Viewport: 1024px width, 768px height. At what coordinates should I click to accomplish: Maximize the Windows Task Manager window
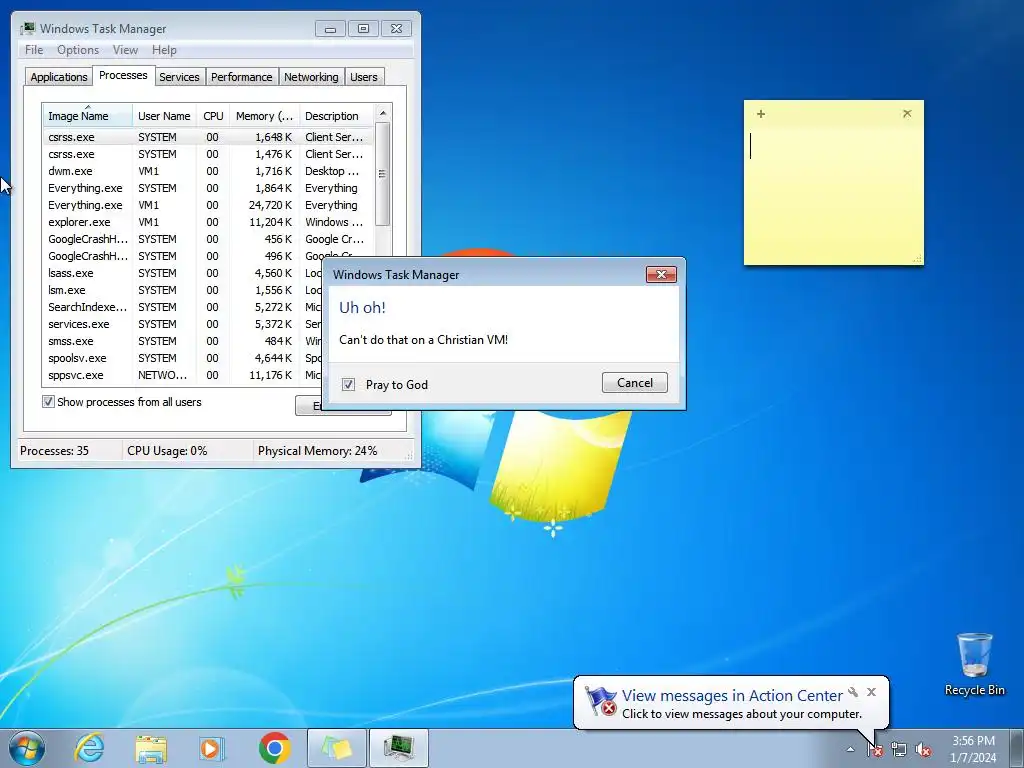pyautogui.click(x=363, y=29)
